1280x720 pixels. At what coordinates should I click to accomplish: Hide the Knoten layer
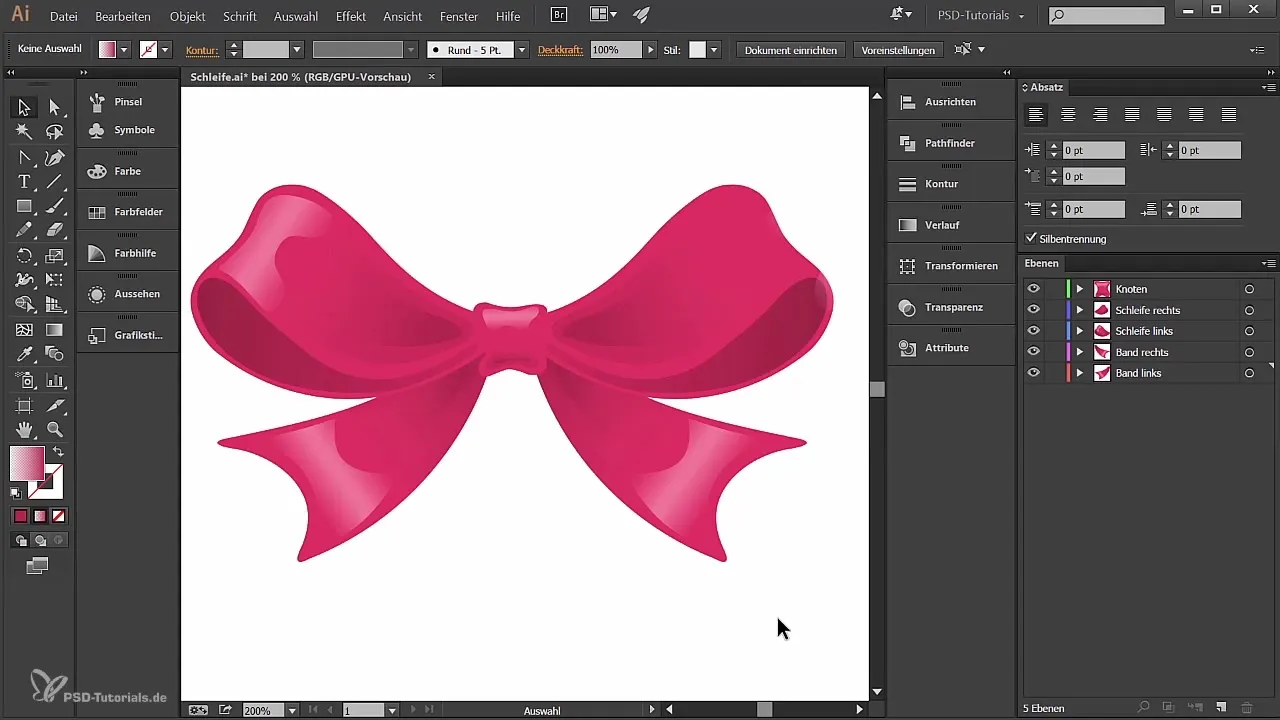1034,289
